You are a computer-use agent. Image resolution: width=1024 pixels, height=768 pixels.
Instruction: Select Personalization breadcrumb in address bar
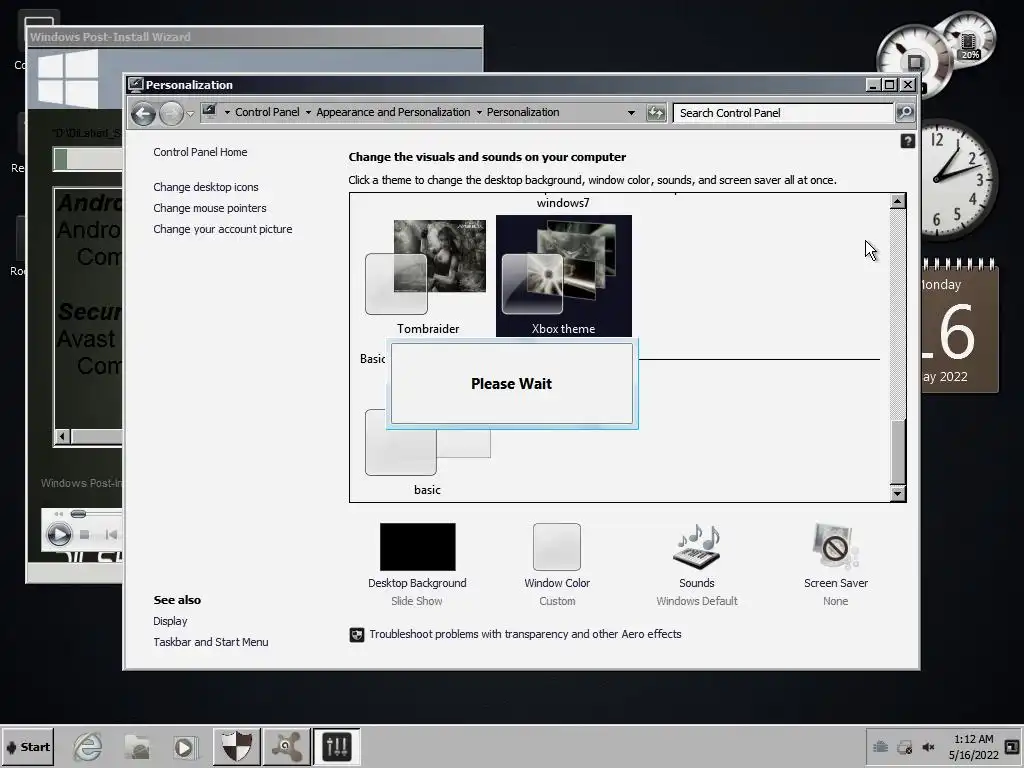click(523, 112)
